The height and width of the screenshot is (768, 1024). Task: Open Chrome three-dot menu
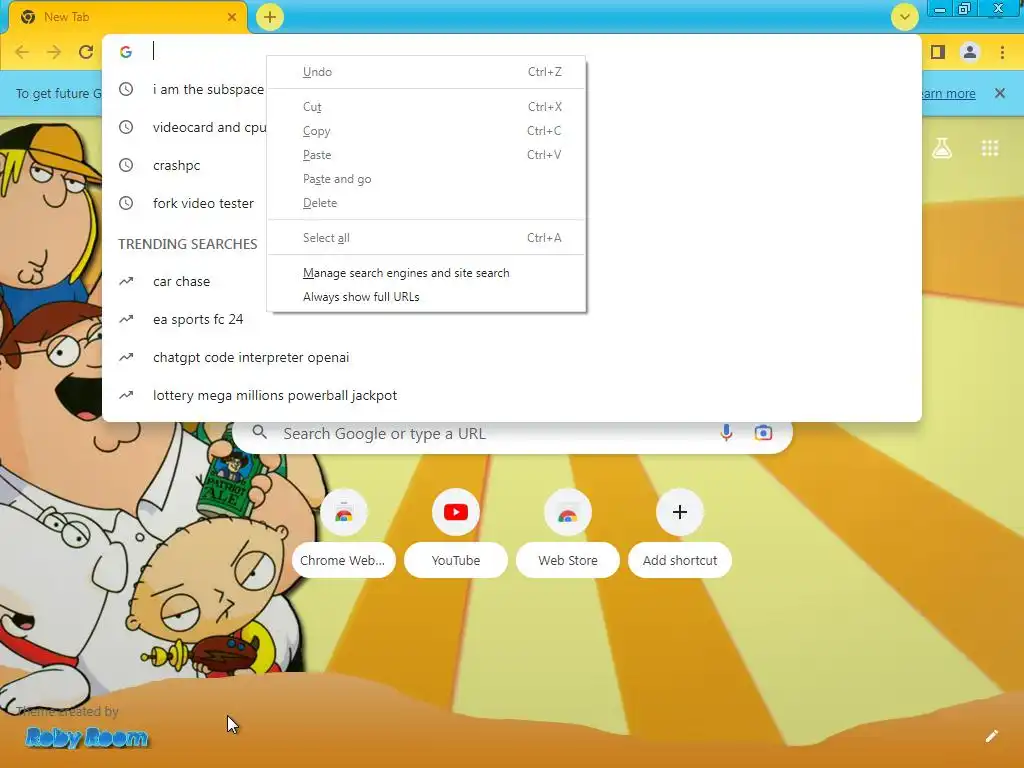pos(1002,52)
